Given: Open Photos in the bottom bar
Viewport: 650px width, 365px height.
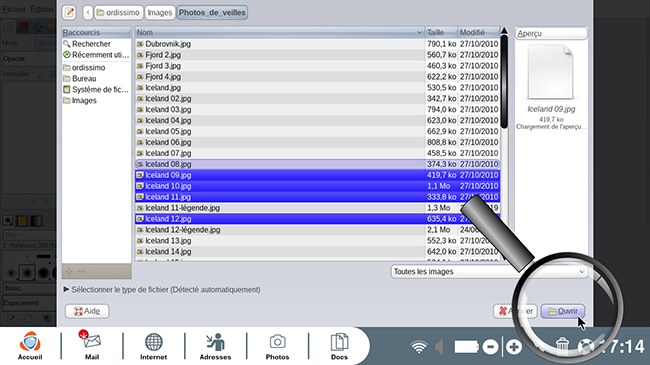Looking at the screenshot, I should [x=277, y=346].
